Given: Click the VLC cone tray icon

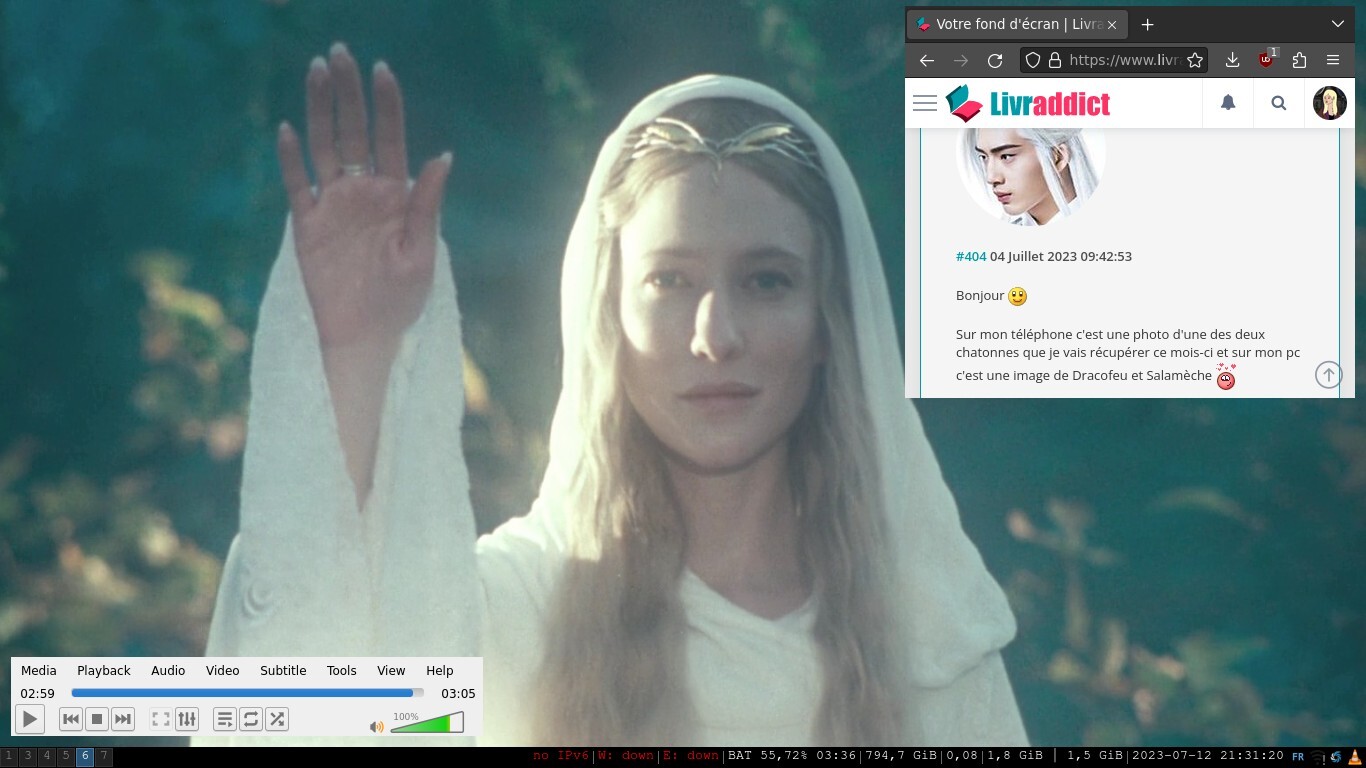Looking at the screenshot, I should 1356,757.
